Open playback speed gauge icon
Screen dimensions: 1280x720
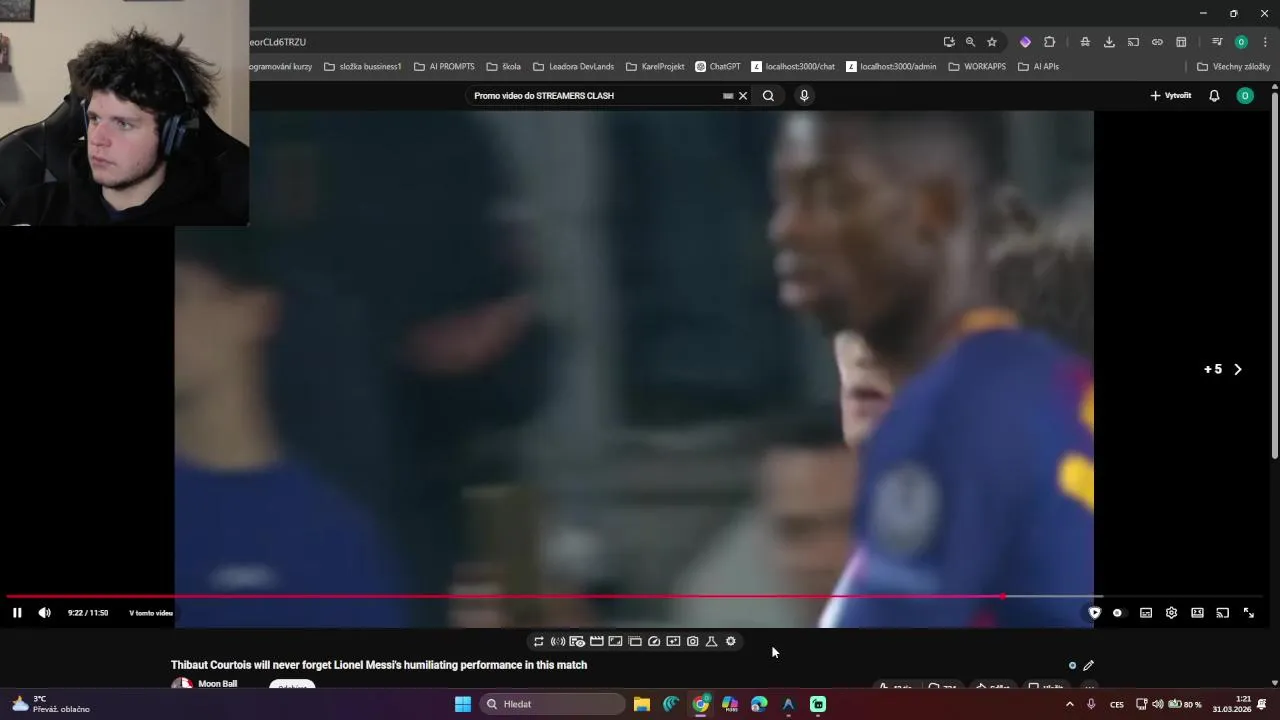pyautogui.click(x=654, y=642)
